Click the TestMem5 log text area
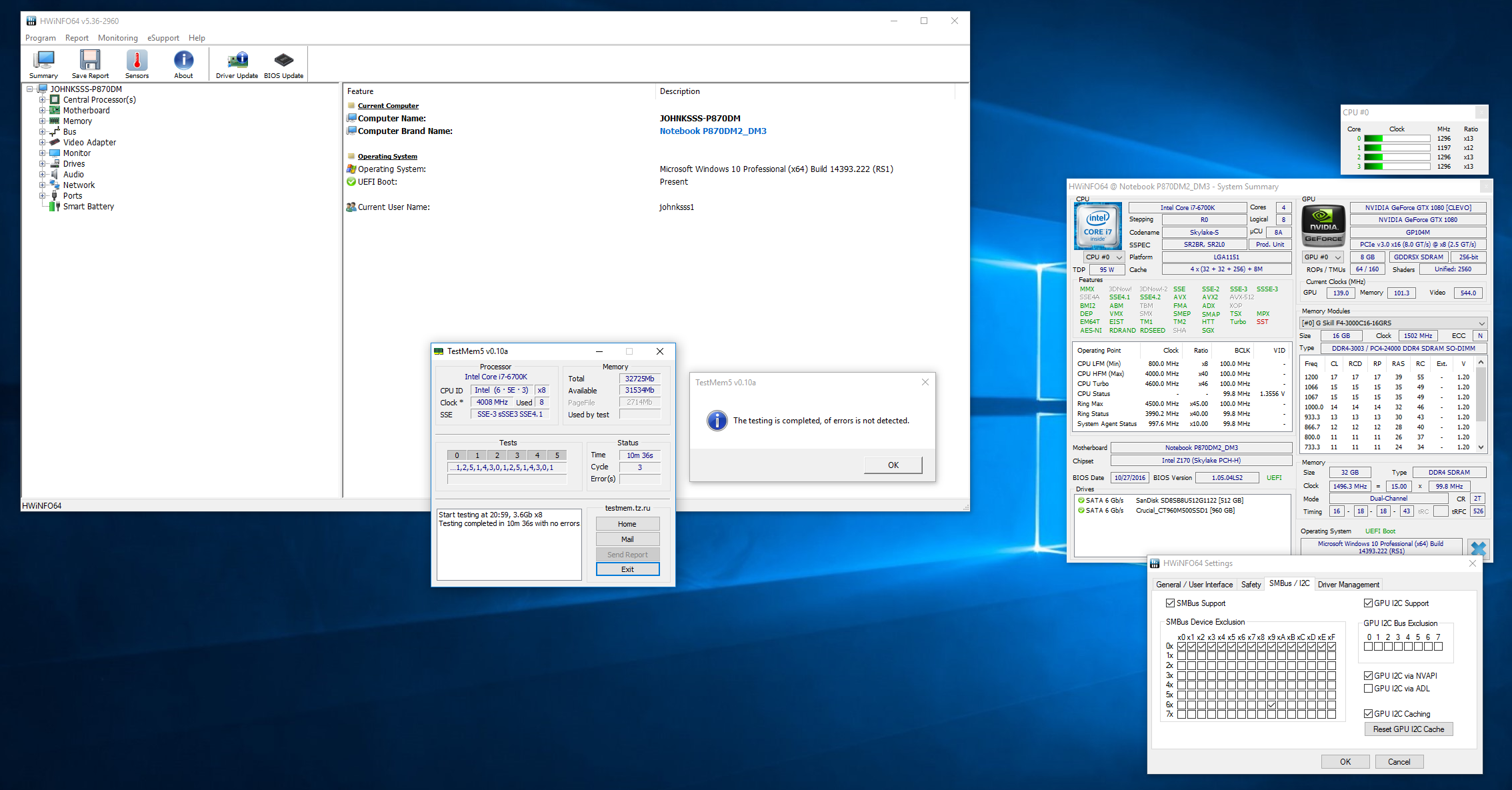Image resolution: width=1512 pixels, height=790 pixels. point(509,545)
